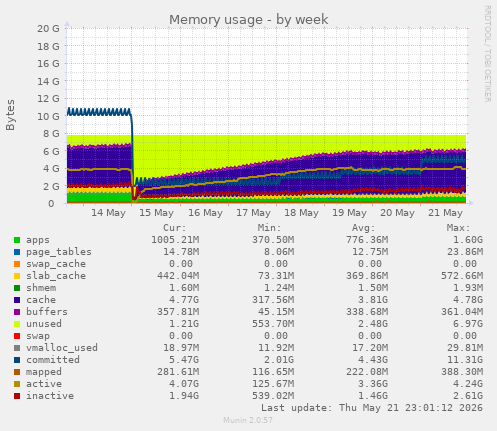Click the 'Bytes' y-axis label
The width and height of the screenshot is (497, 431).
[x=10, y=115]
